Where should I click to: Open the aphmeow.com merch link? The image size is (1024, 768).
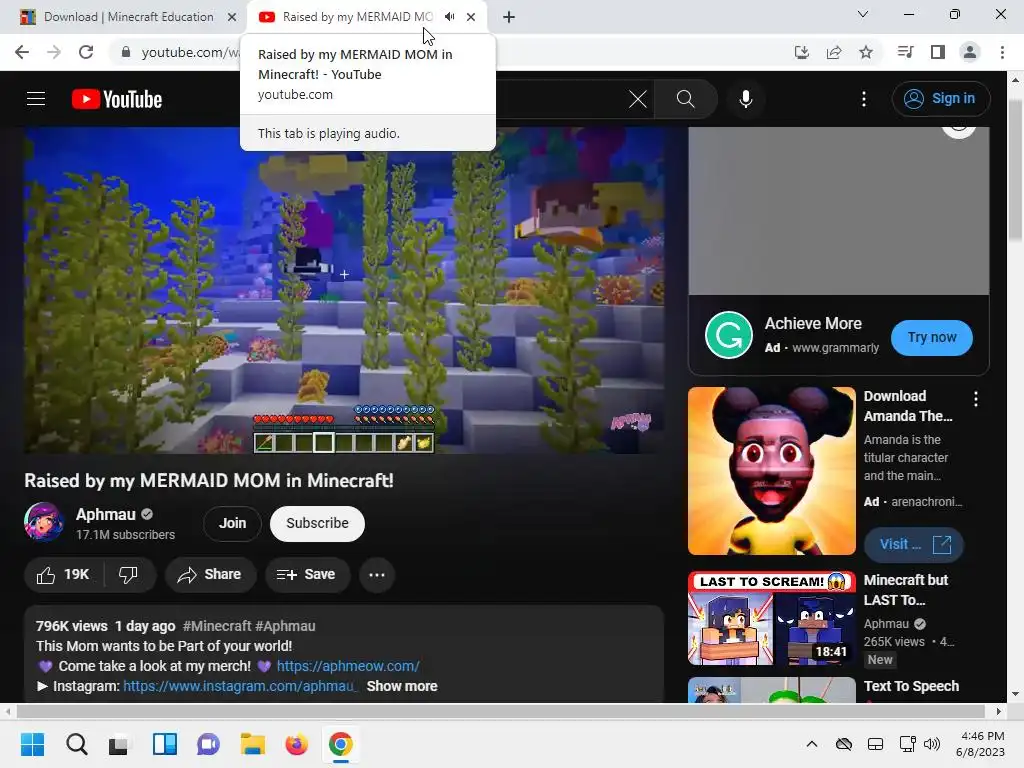coord(348,666)
